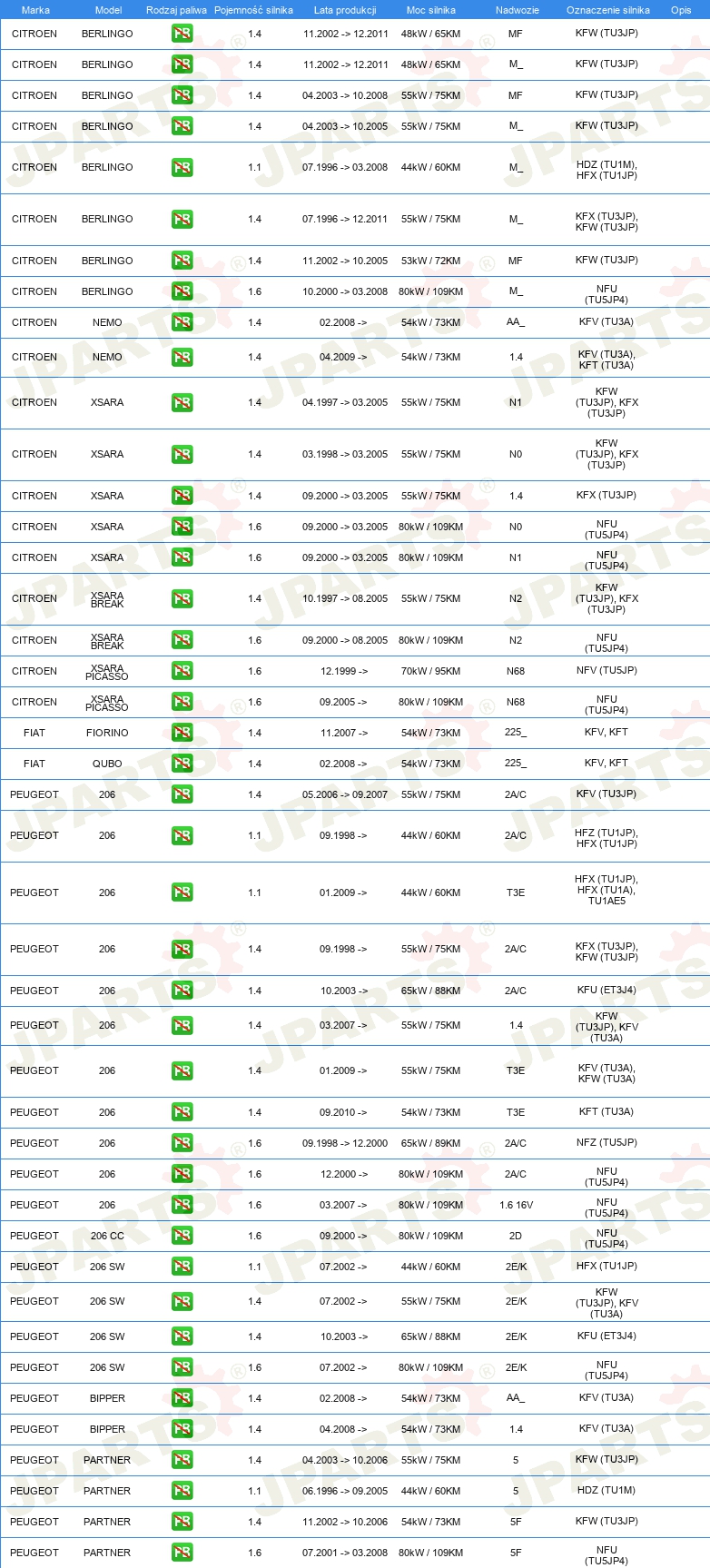Click the 06.1996 -> 09.2005 date cell
This screenshot has width=710, height=1568.
345,1491
